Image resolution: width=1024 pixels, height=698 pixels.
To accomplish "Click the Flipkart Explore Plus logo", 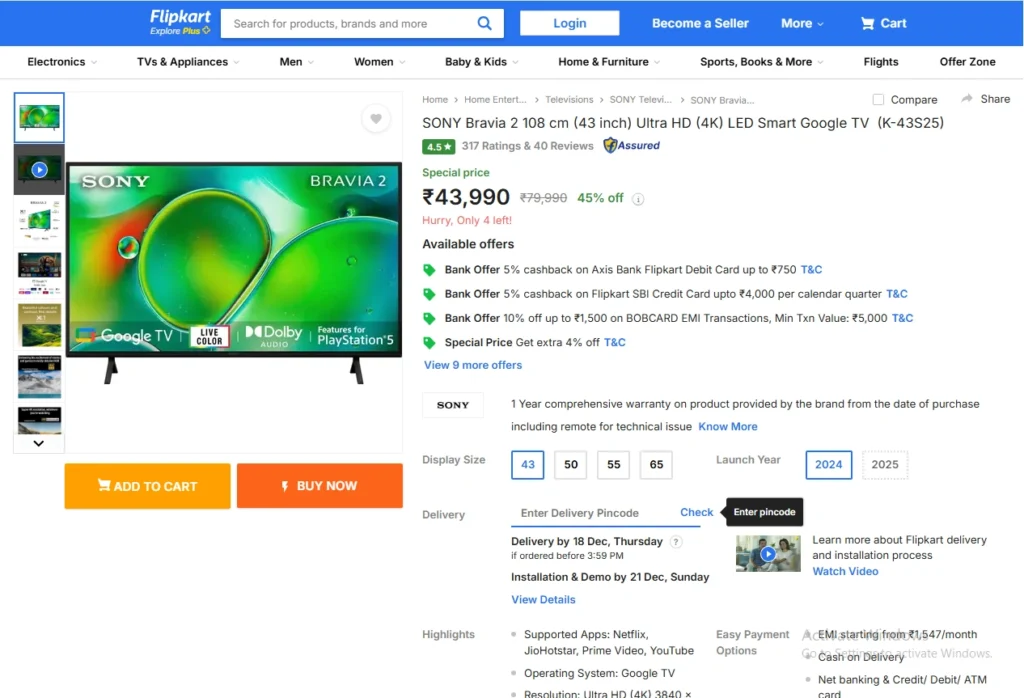I will pyautogui.click(x=180, y=21).
